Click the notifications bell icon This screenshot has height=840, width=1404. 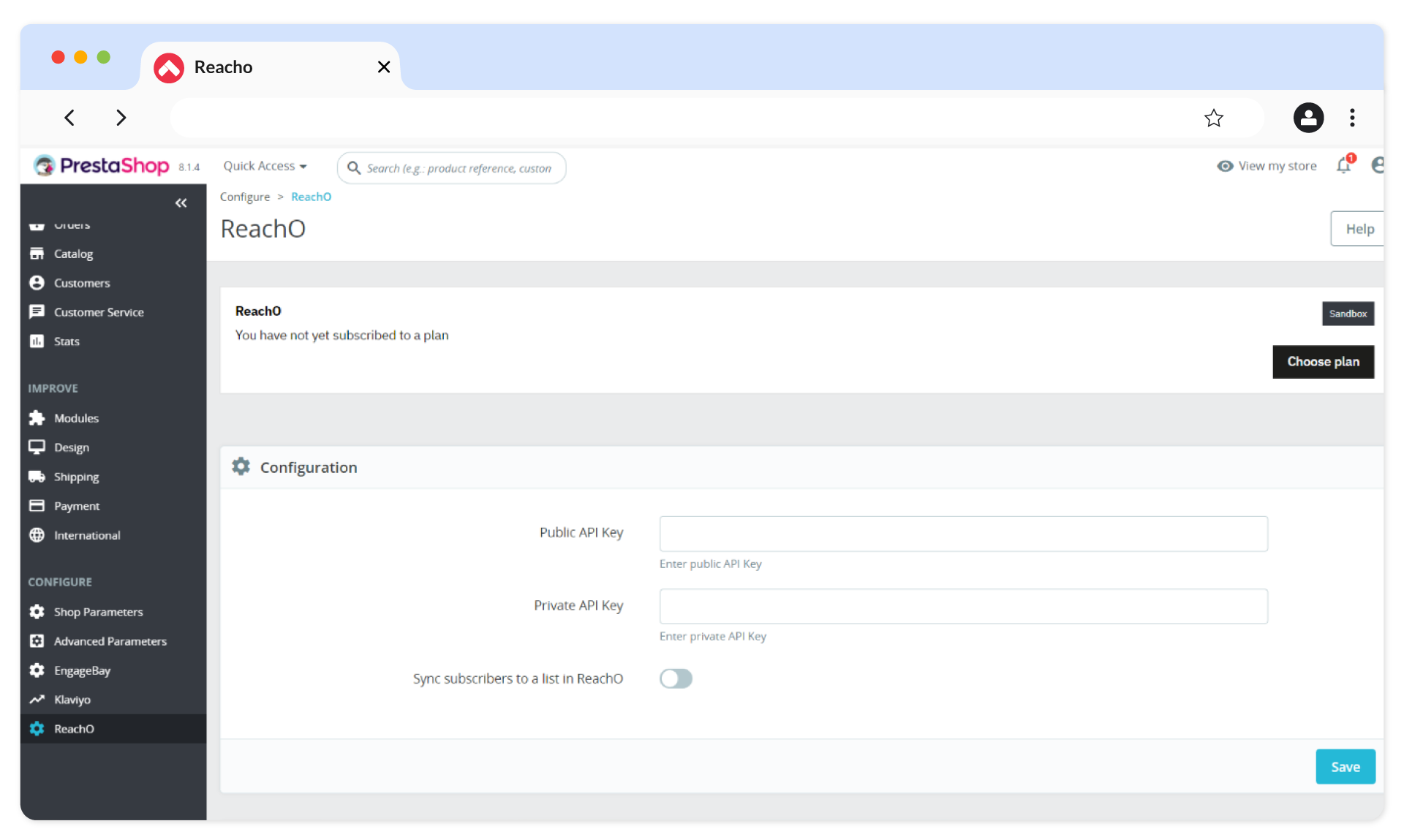1343,166
